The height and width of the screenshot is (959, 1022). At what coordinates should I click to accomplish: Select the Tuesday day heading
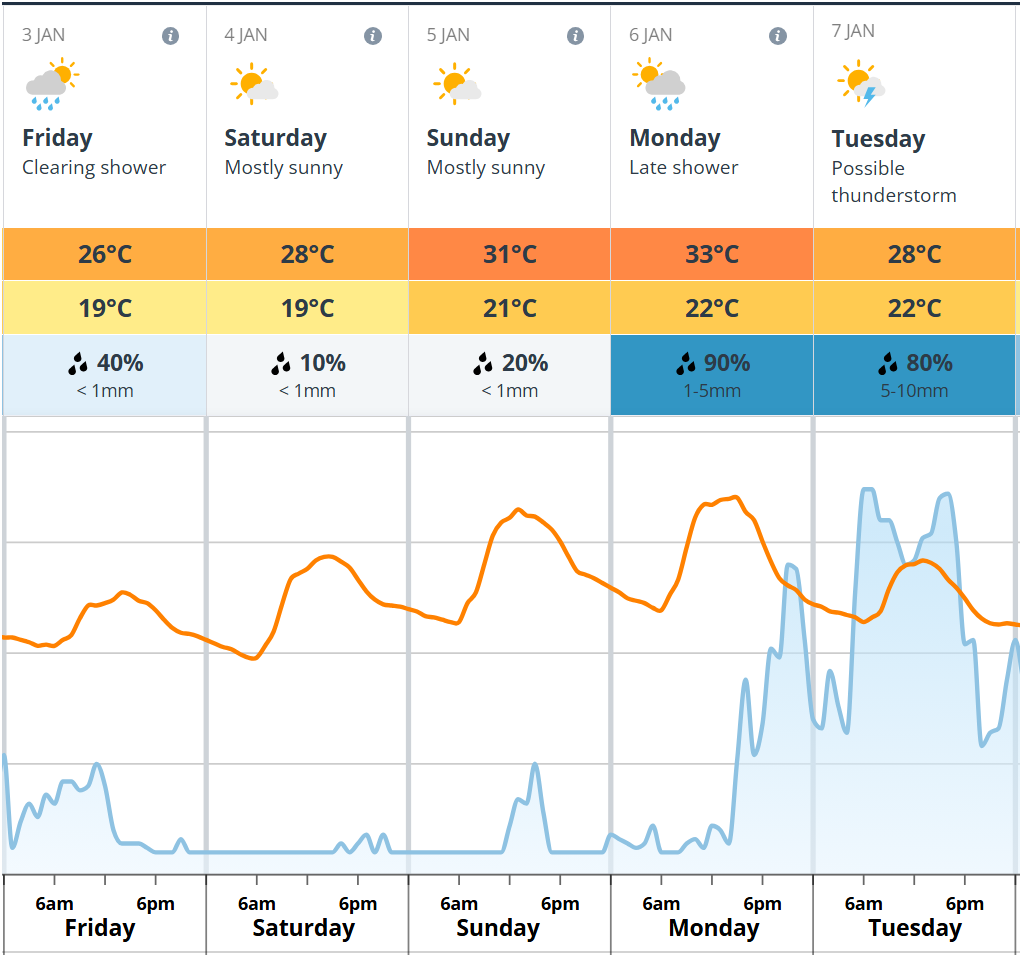click(878, 139)
